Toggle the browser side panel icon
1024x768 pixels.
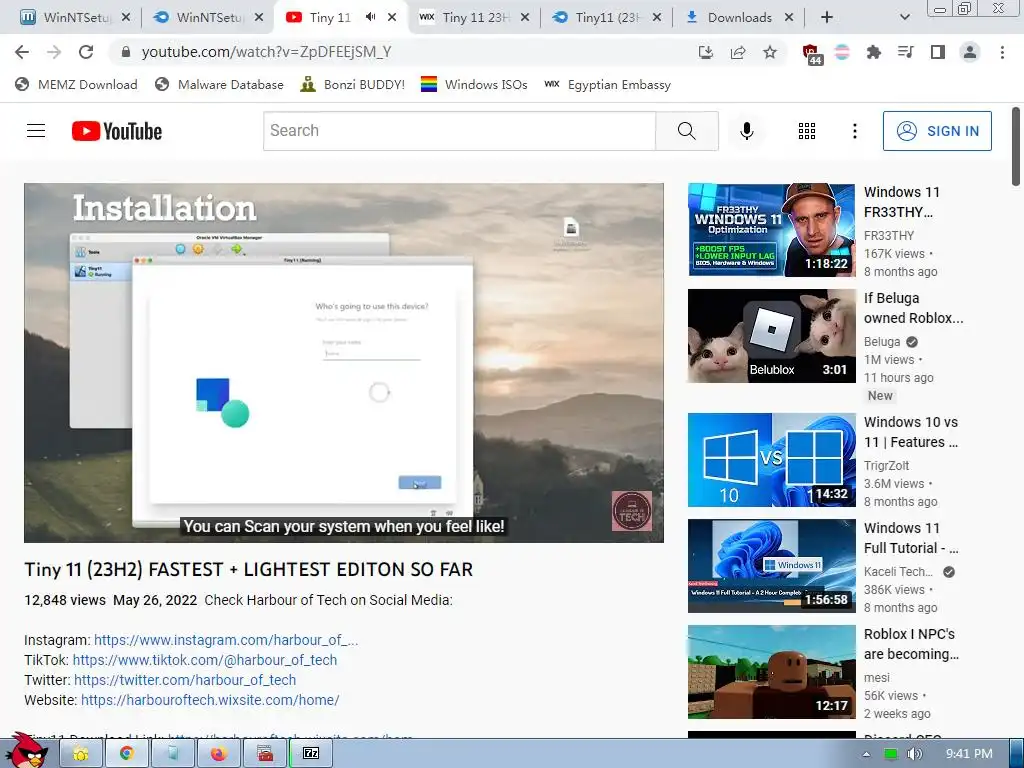pos(938,52)
